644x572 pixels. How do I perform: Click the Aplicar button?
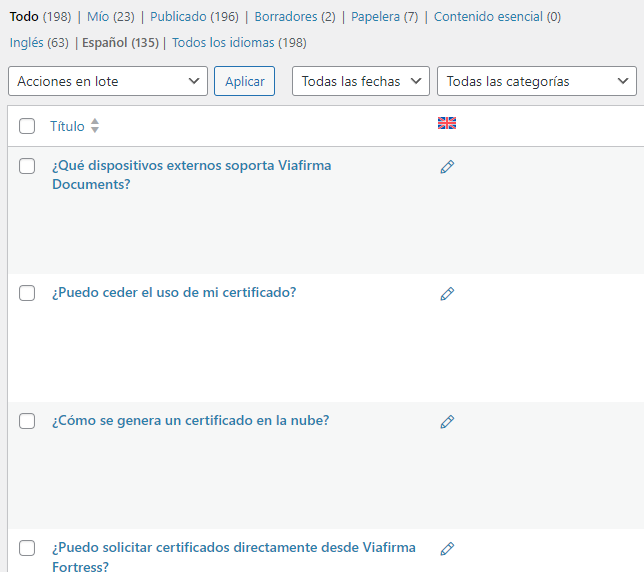coord(244,81)
